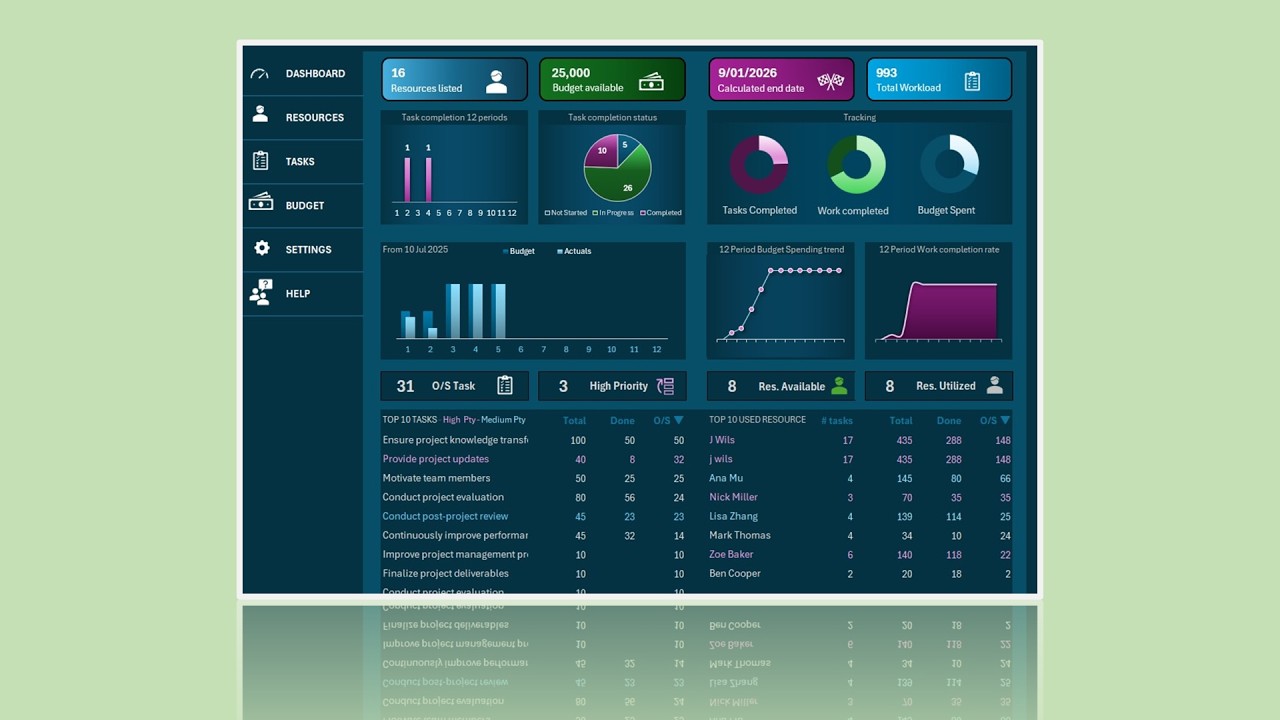Click the priority list icon beside High Priority
1280x720 pixels.
point(665,386)
